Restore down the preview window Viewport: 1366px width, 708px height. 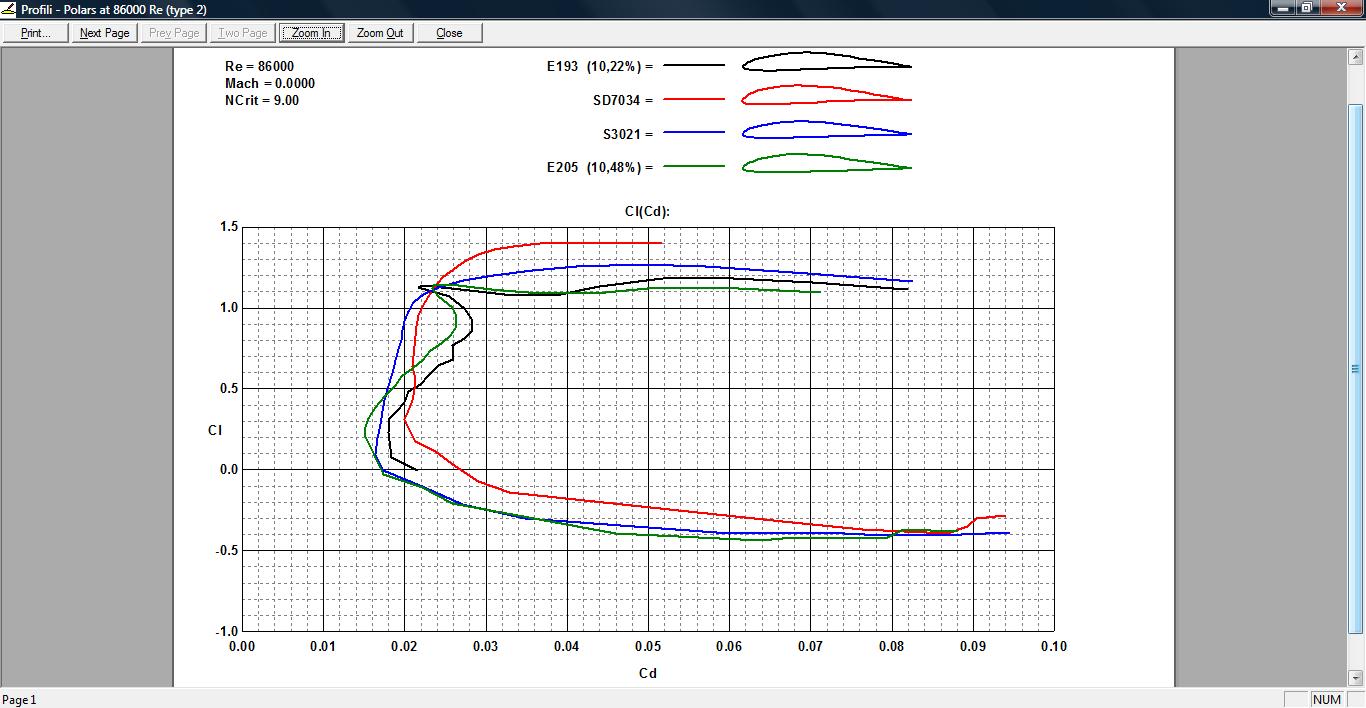click(x=1306, y=7)
